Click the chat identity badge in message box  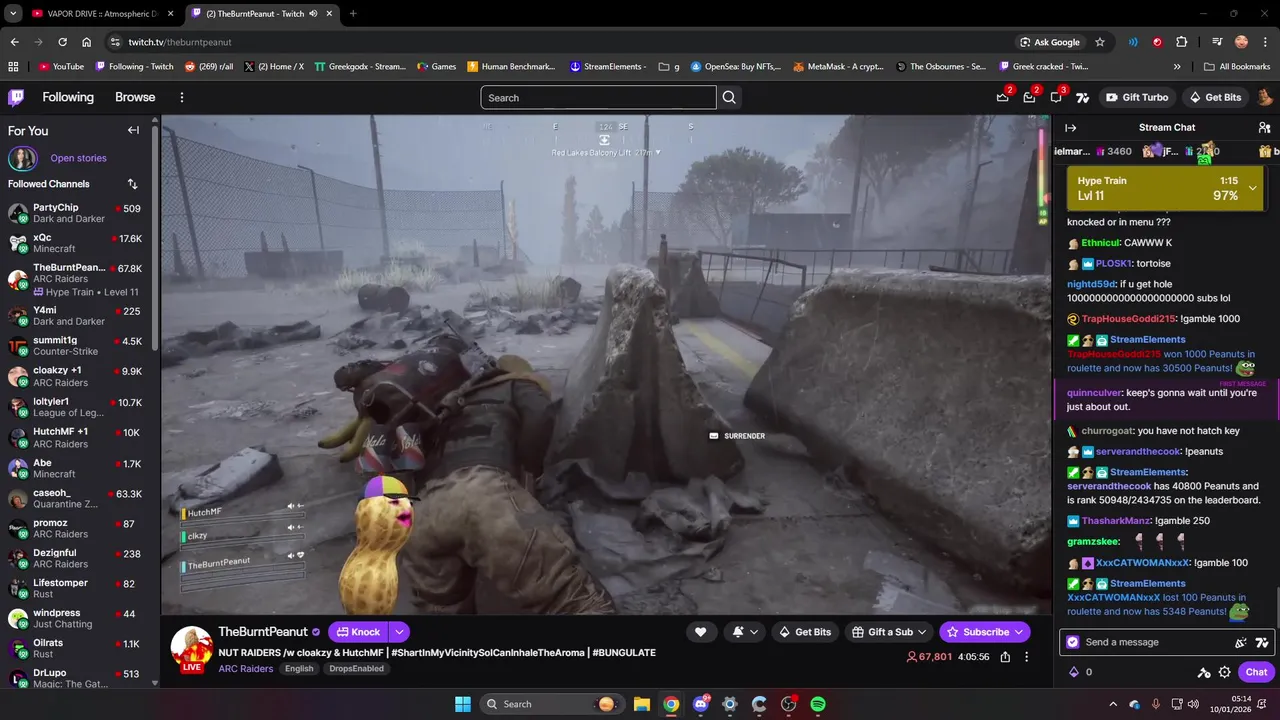pos(1073,642)
